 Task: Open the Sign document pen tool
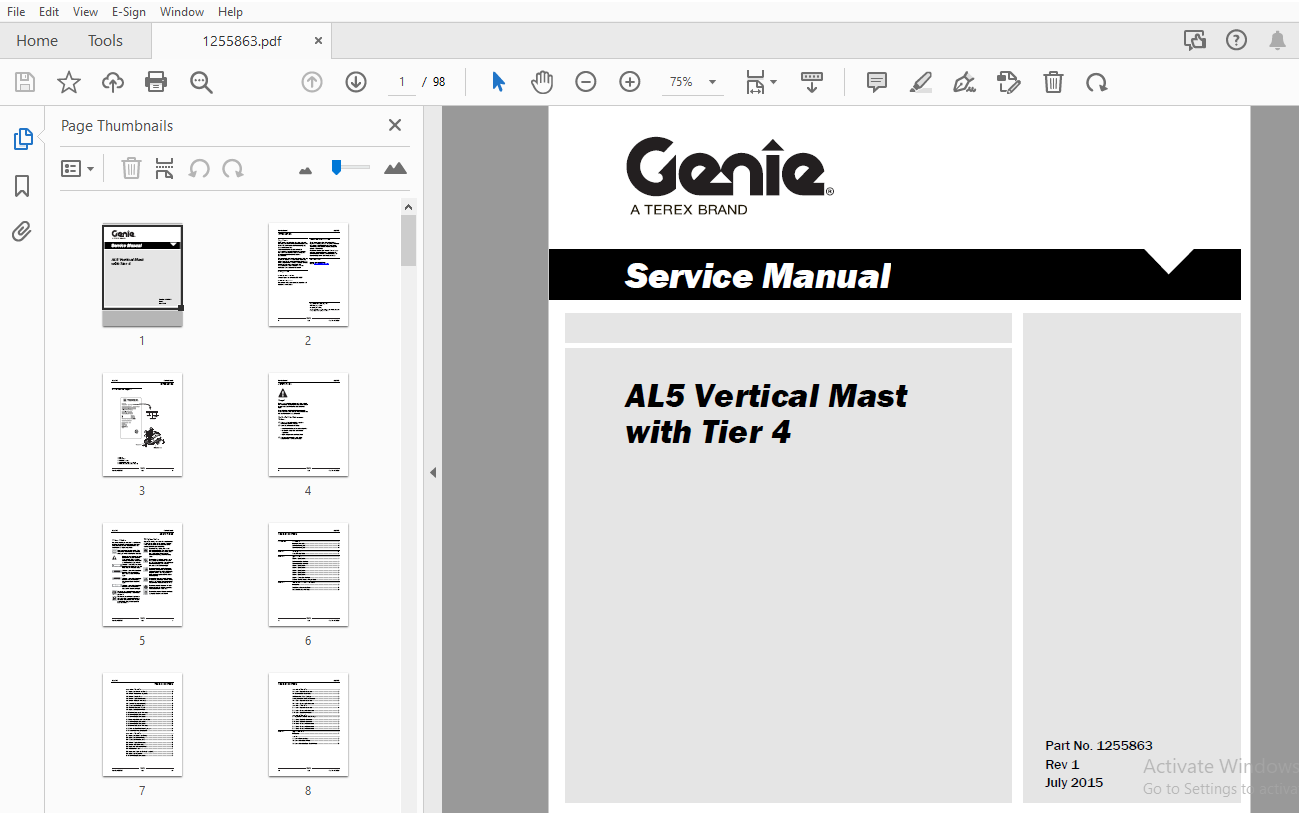coord(965,82)
